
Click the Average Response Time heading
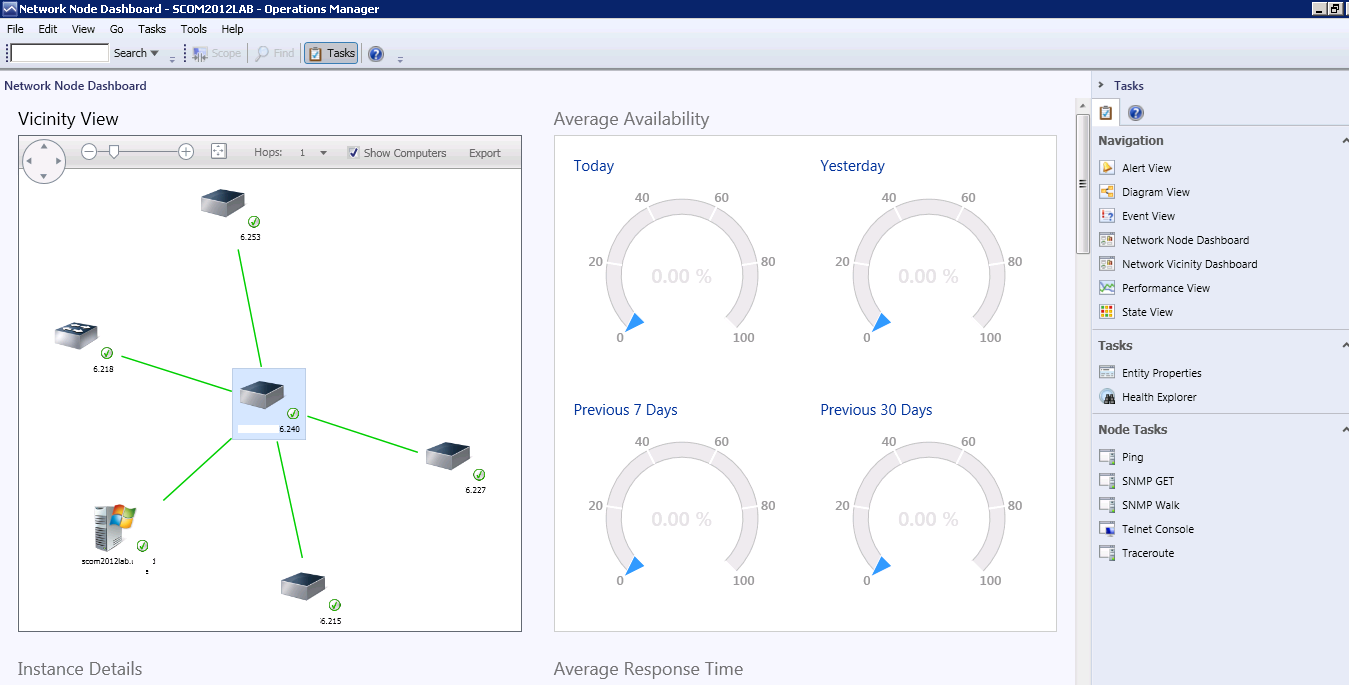coord(648,669)
